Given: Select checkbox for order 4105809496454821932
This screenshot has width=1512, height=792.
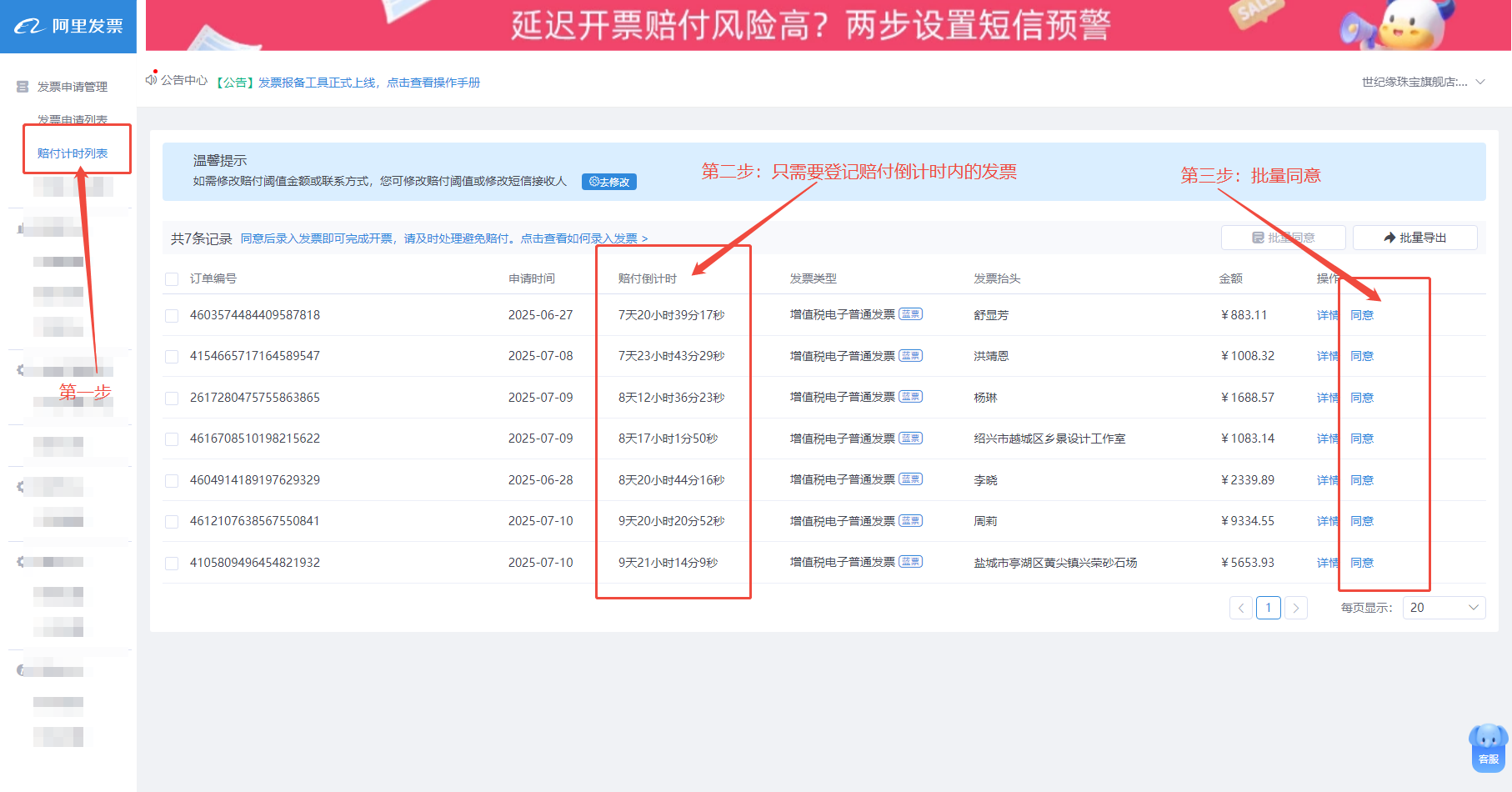Looking at the screenshot, I should pyautogui.click(x=172, y=564).
